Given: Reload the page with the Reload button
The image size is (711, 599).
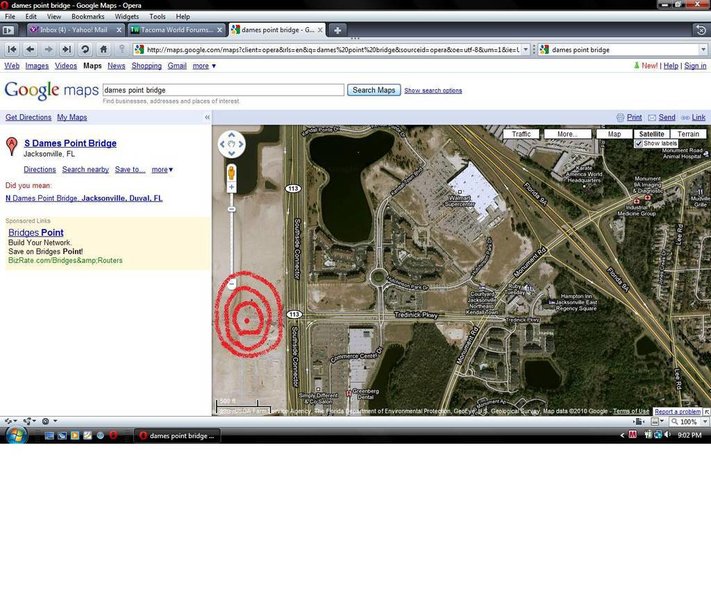Looking at the screenshot, I should pos(85,49).
